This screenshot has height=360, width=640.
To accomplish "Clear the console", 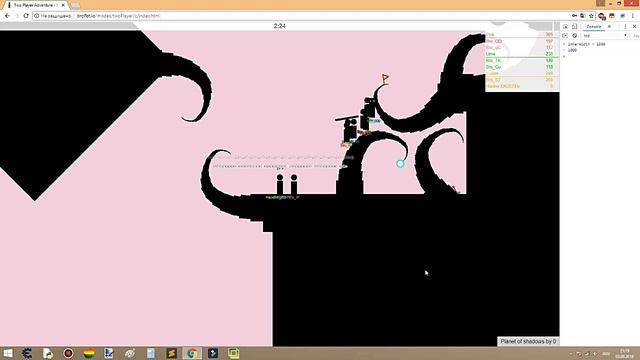I will tap(574, 36).
